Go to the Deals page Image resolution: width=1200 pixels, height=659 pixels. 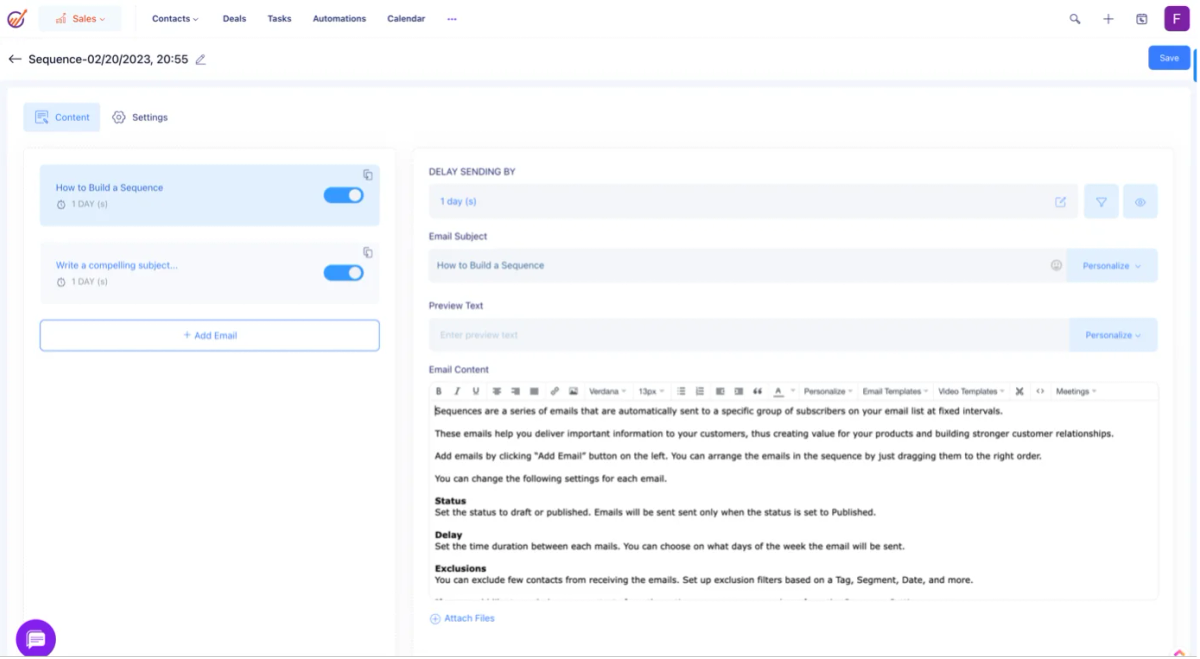coord(234,19)
